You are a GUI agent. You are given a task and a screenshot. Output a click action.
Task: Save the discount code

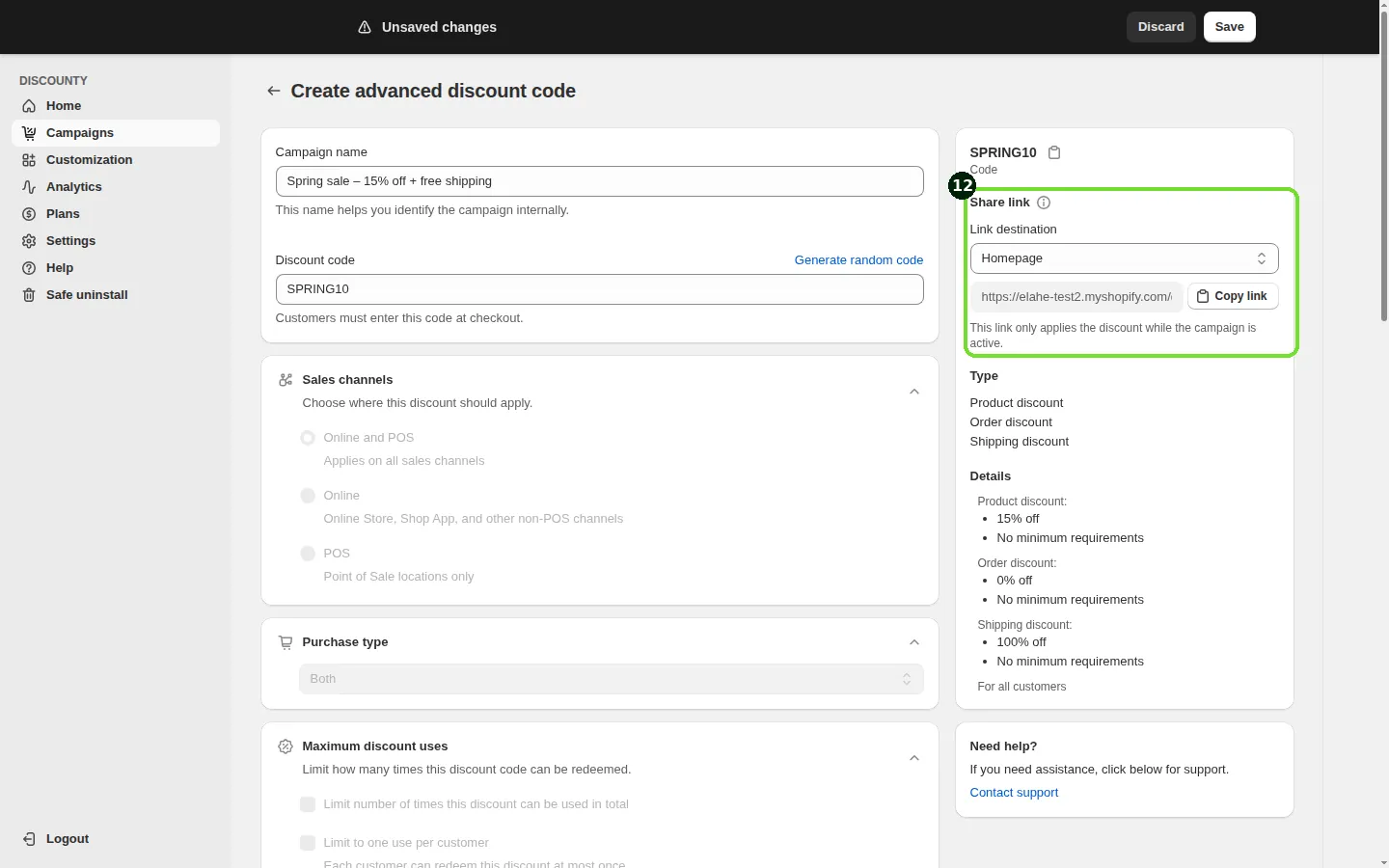[x=1229, y=27]
